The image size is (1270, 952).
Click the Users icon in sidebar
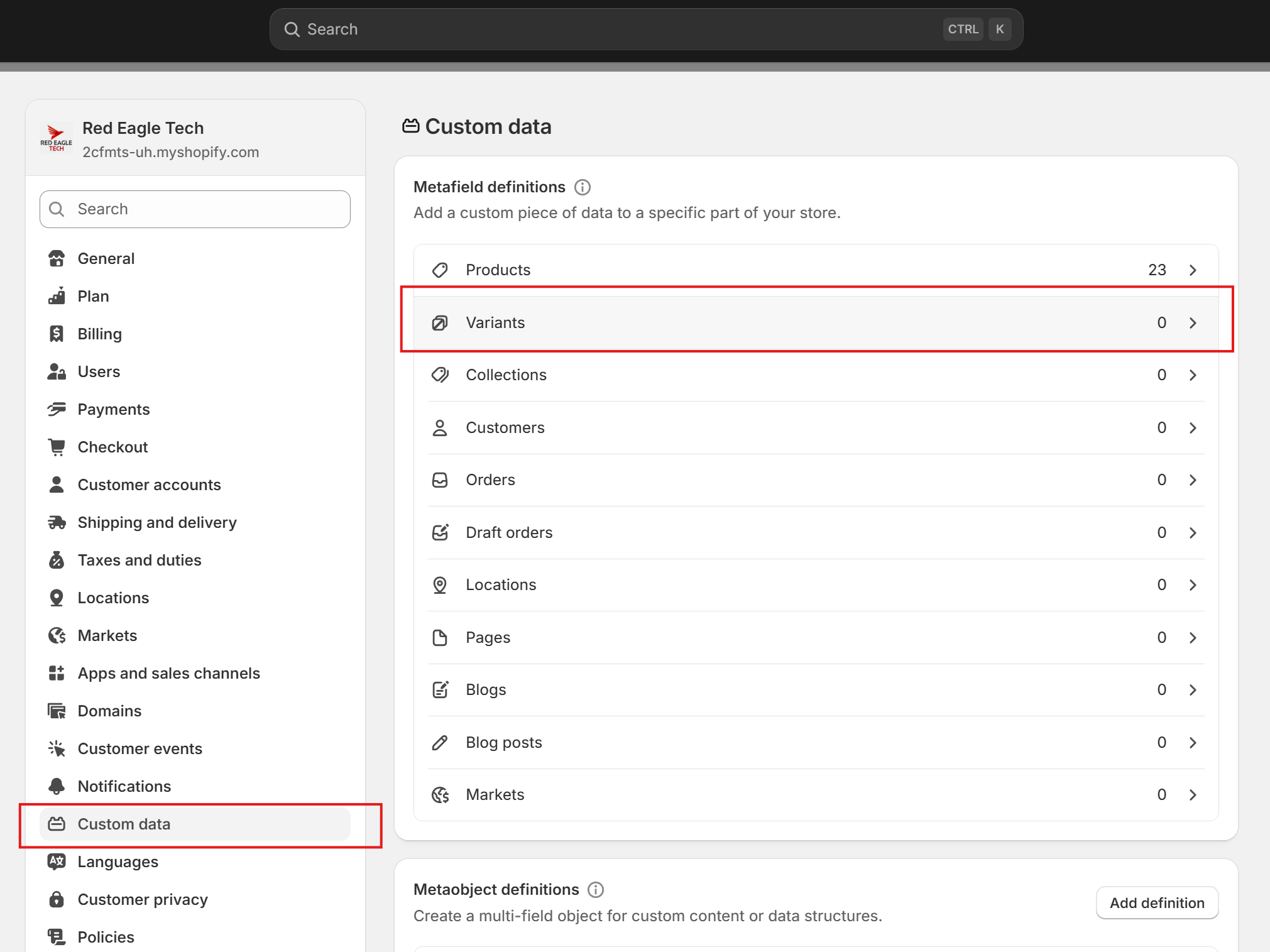click(x=57, y=371)
